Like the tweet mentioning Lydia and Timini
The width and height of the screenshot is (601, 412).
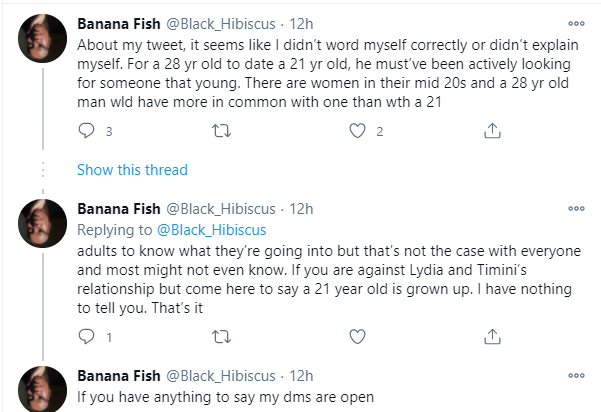357,338
